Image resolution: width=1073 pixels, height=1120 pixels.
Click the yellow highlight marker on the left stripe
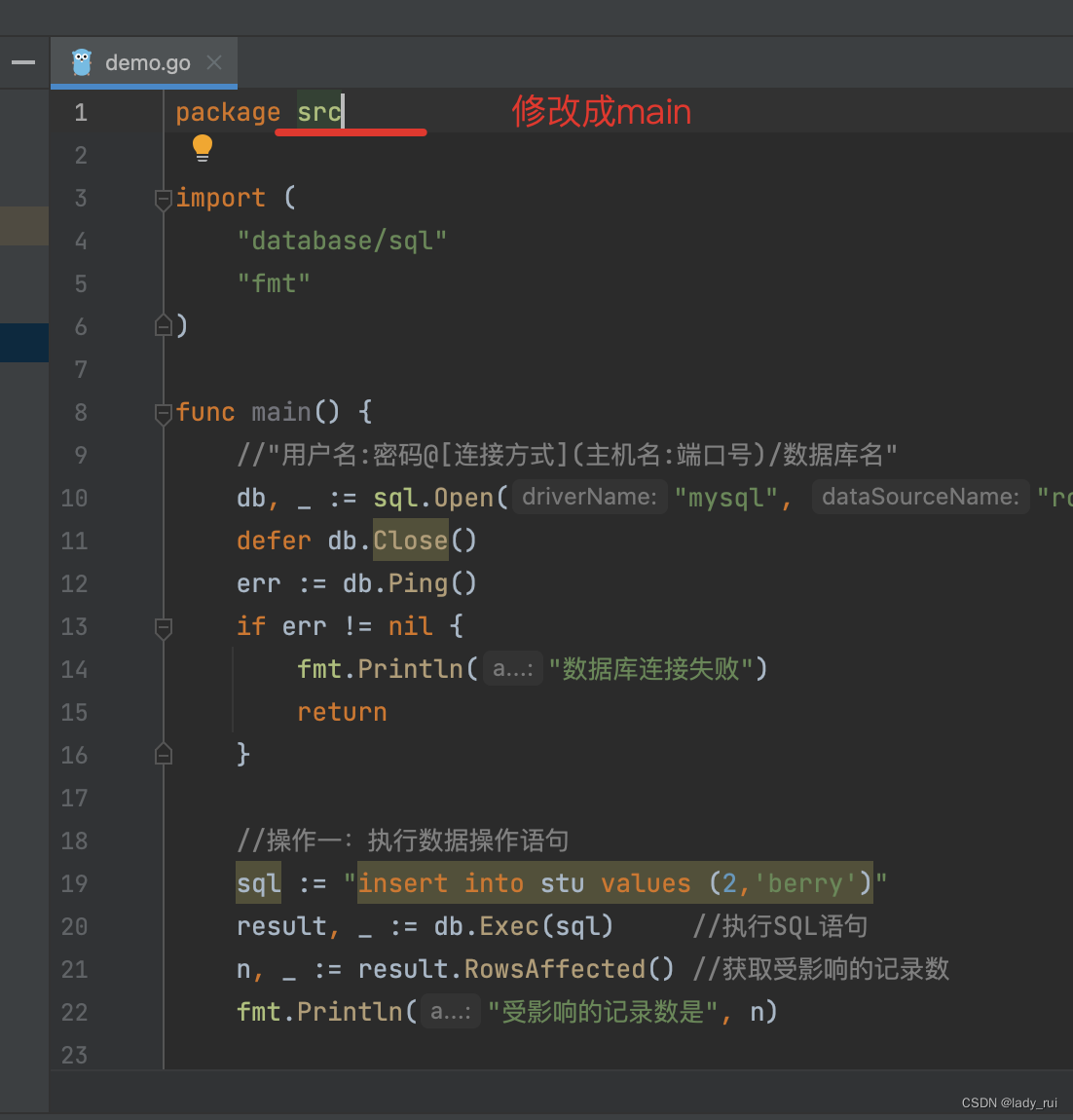tap(24, 225)
